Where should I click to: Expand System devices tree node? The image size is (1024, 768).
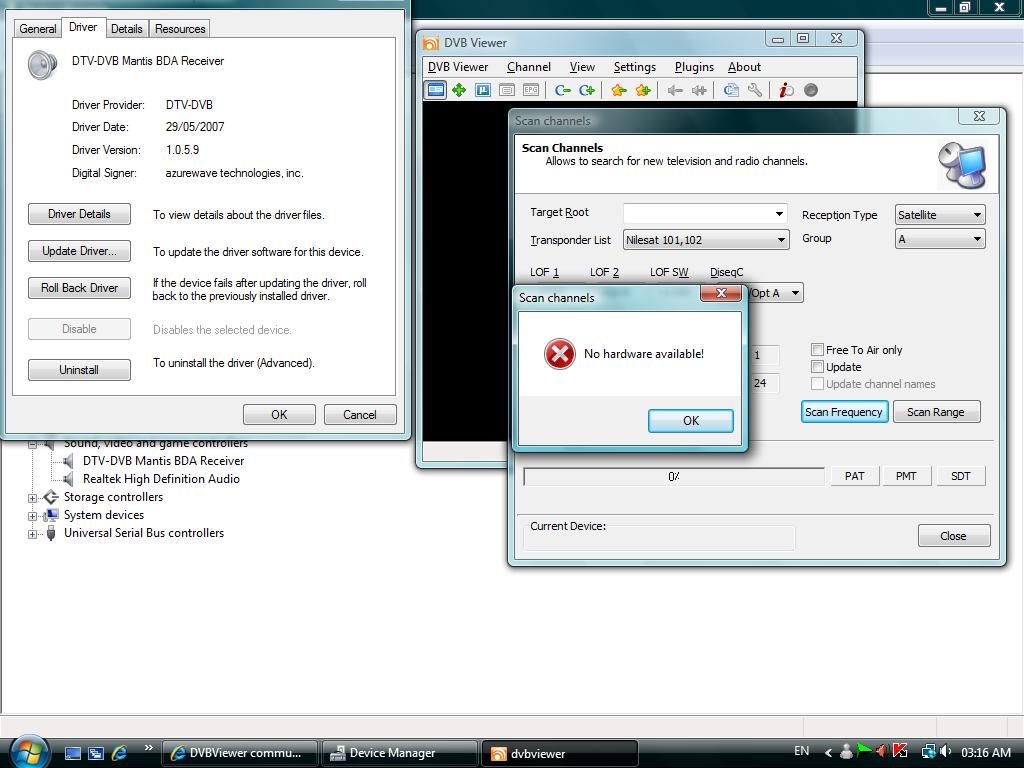(32, 516)
